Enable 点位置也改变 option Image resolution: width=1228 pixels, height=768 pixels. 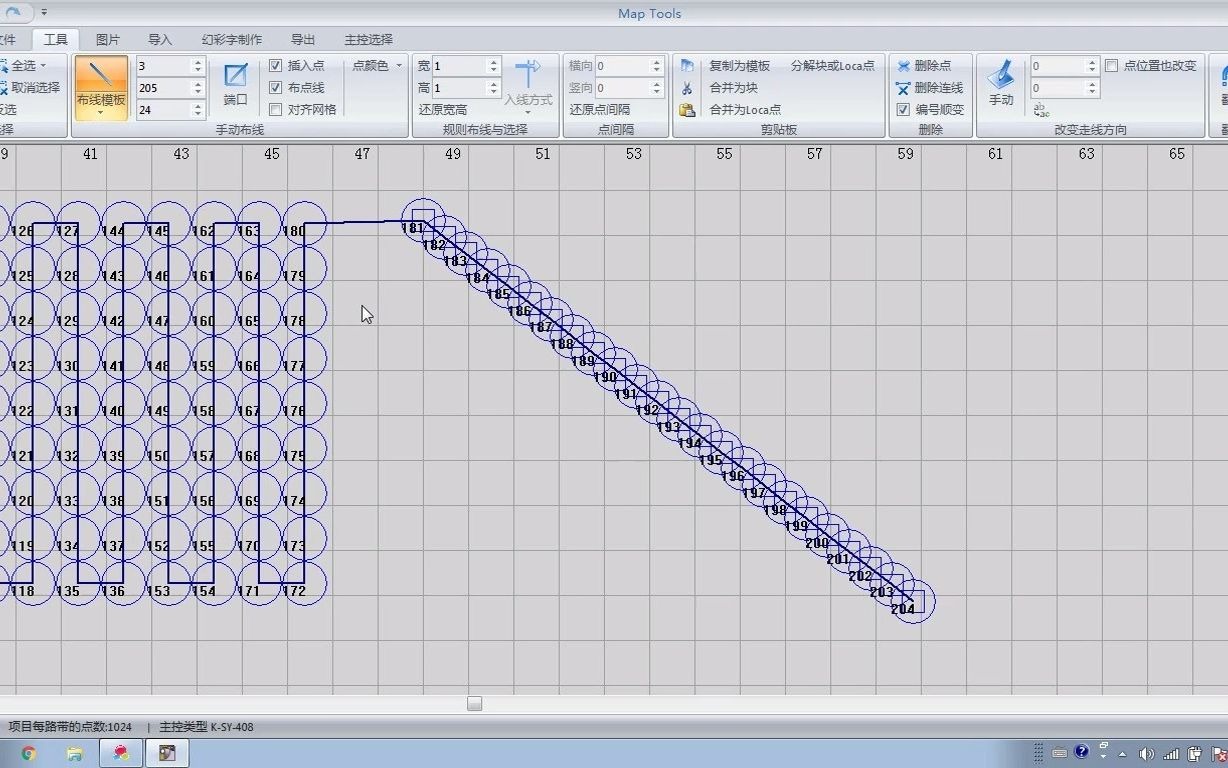(1113, 64)
